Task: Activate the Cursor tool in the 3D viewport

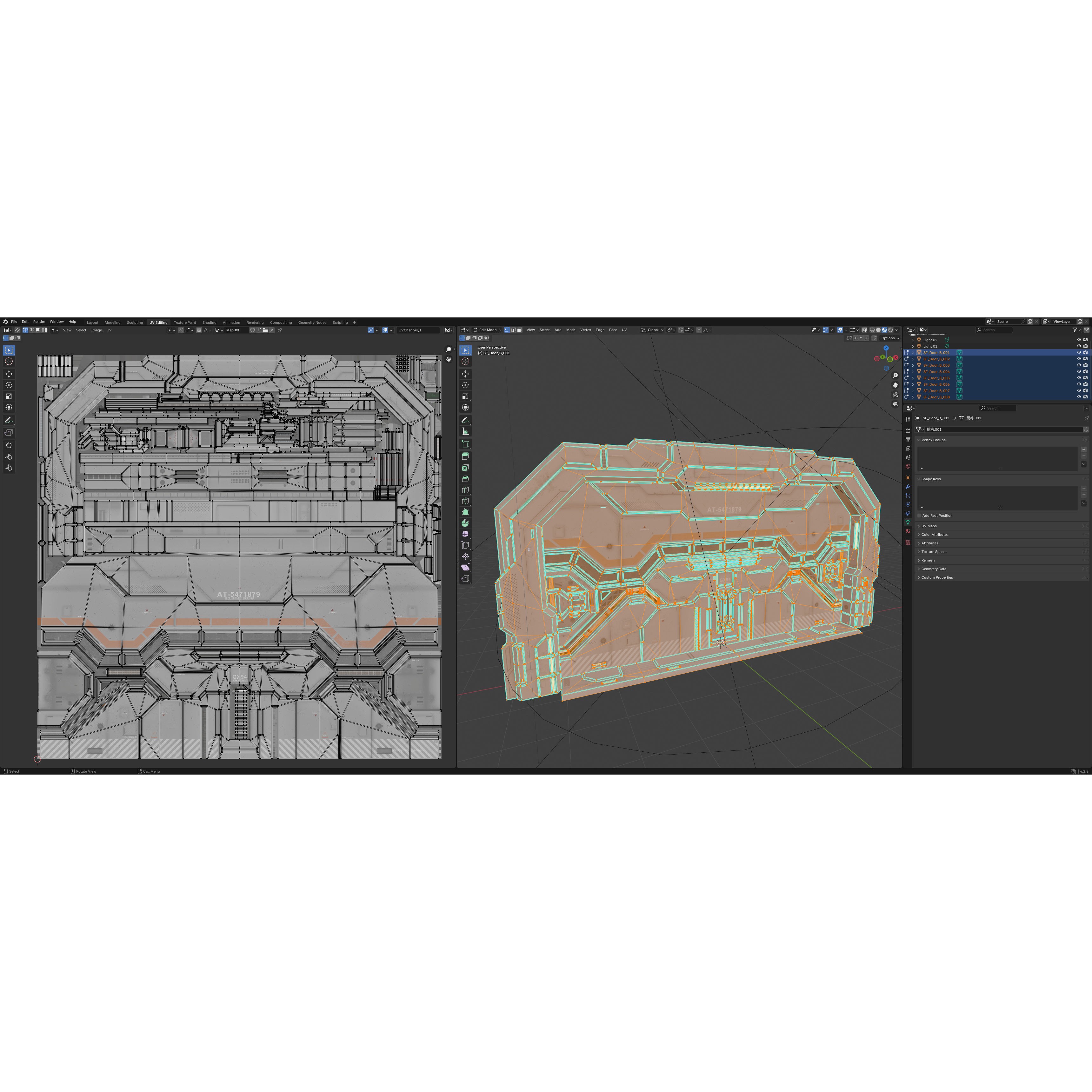Action: [x=465, y=361]
